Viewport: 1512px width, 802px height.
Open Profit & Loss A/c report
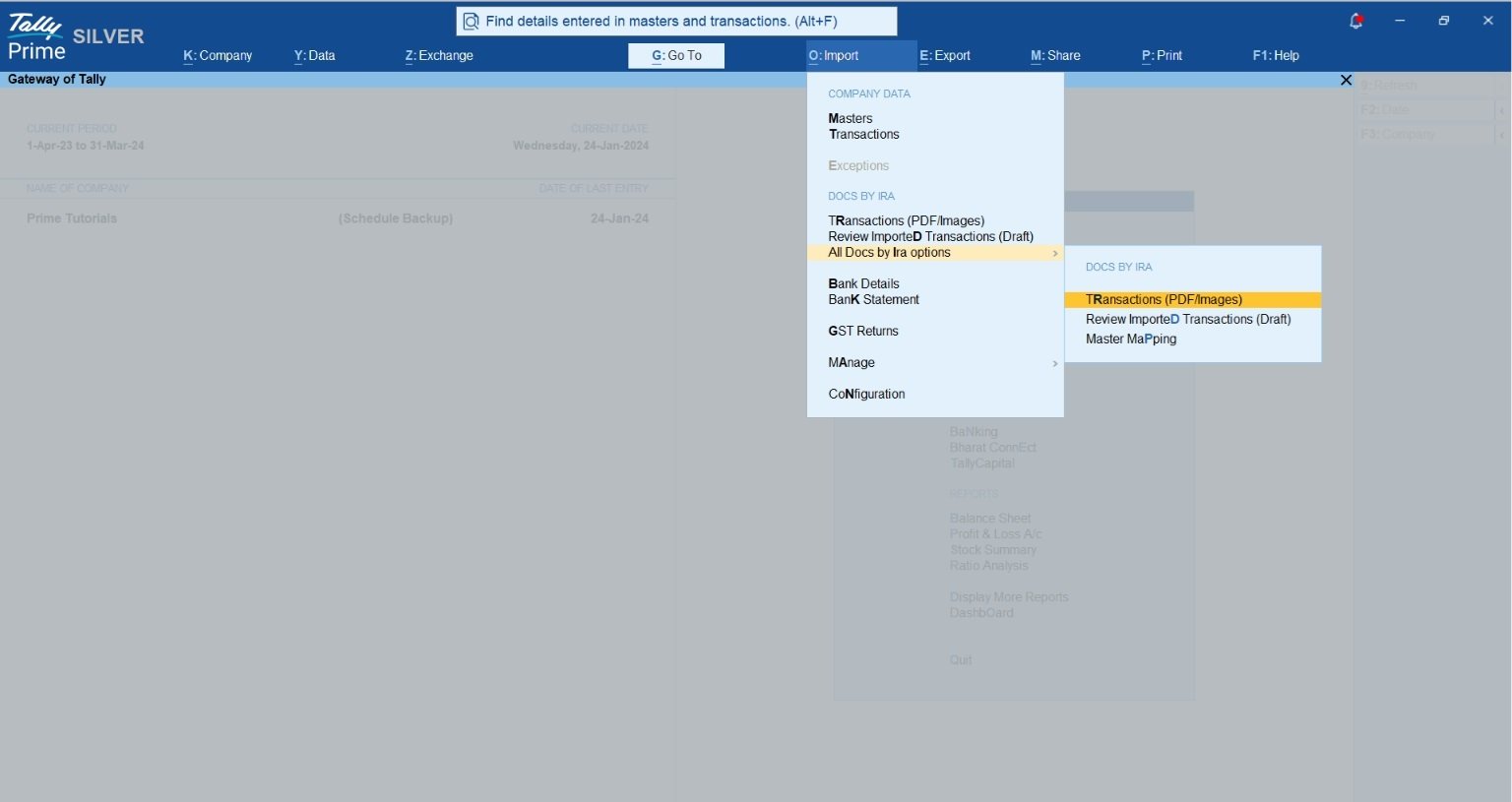pos(995,534)
